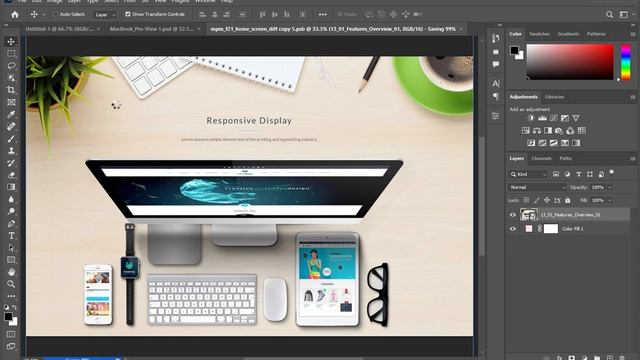Open the Opacity slider dropdown arrow
The width and height of the screenshot is (640, 360).
pyautogui.click(x=610, y=187)
